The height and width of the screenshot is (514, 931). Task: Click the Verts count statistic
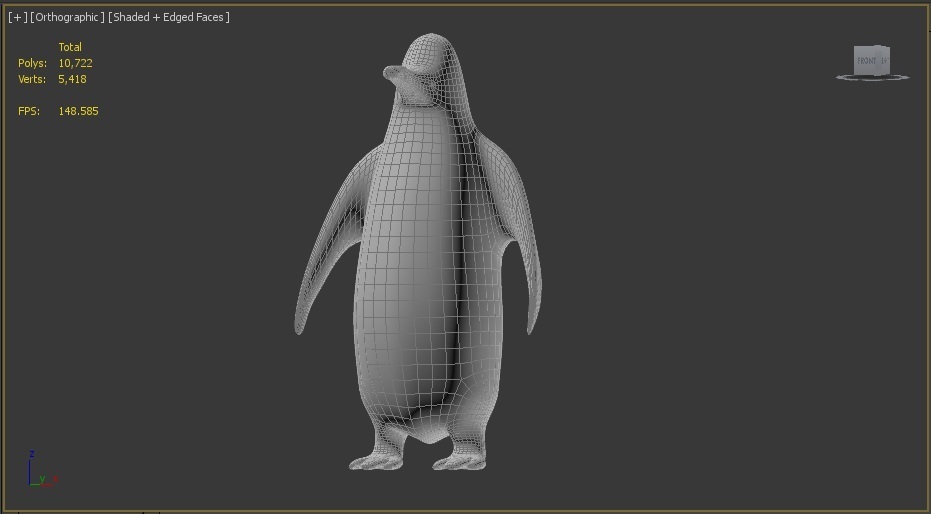click(72, 79)
